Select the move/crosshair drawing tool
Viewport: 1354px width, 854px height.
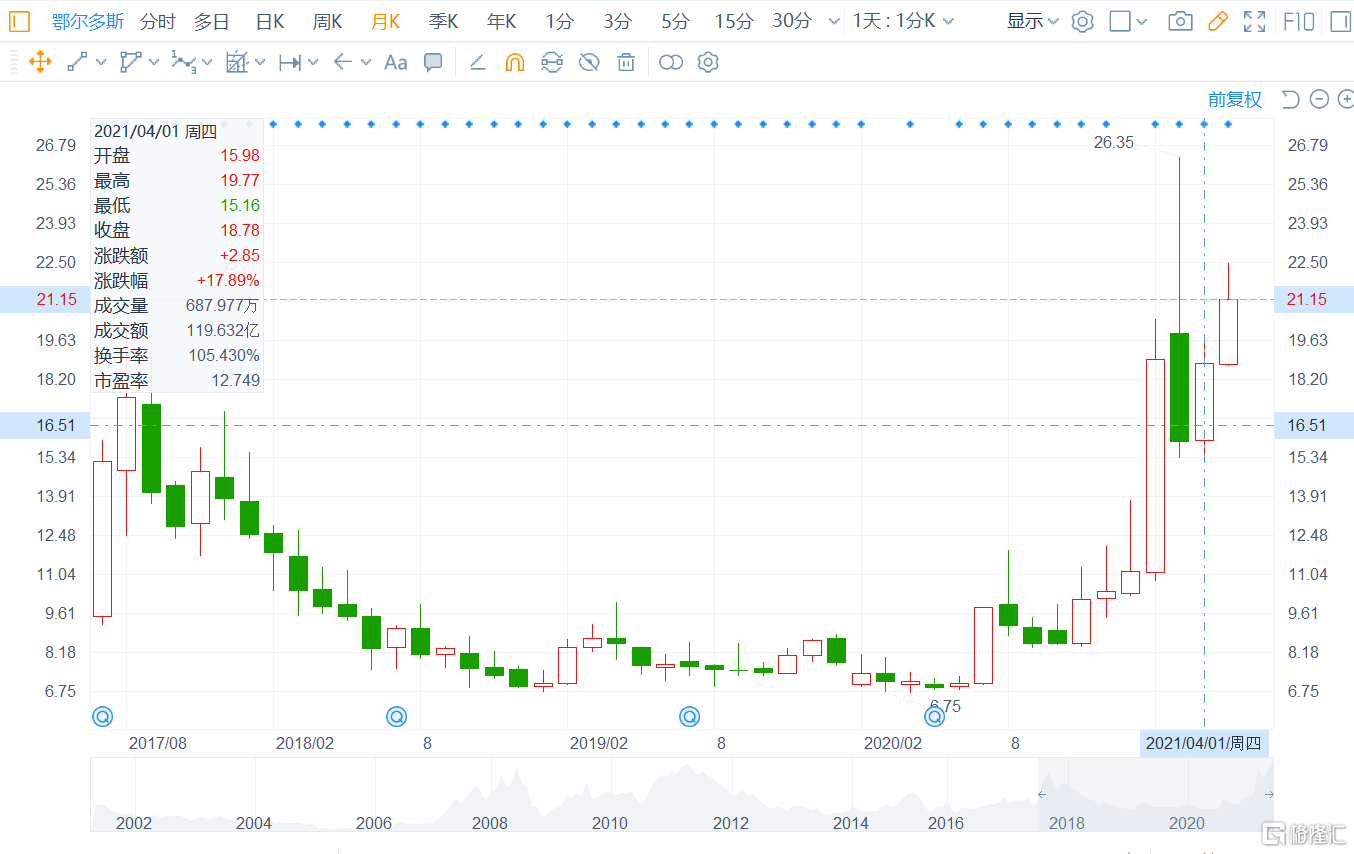click(x=40, y=62)
